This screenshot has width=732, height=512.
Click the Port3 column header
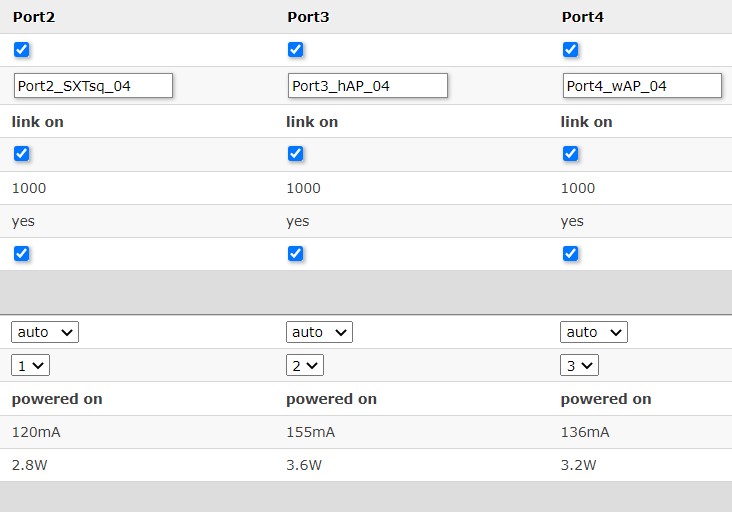pos(307,17)
